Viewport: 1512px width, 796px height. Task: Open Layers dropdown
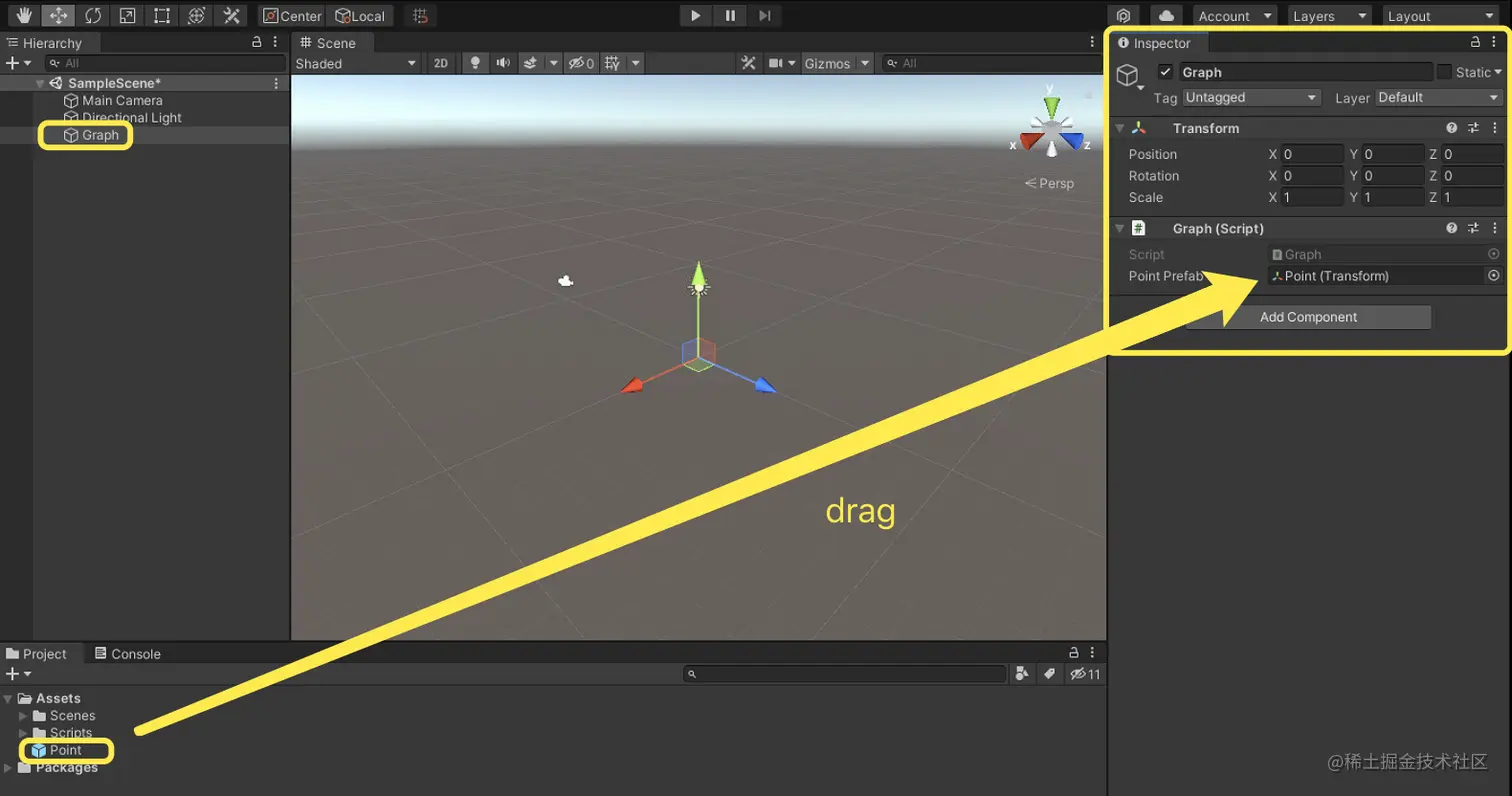point(1329,16)
